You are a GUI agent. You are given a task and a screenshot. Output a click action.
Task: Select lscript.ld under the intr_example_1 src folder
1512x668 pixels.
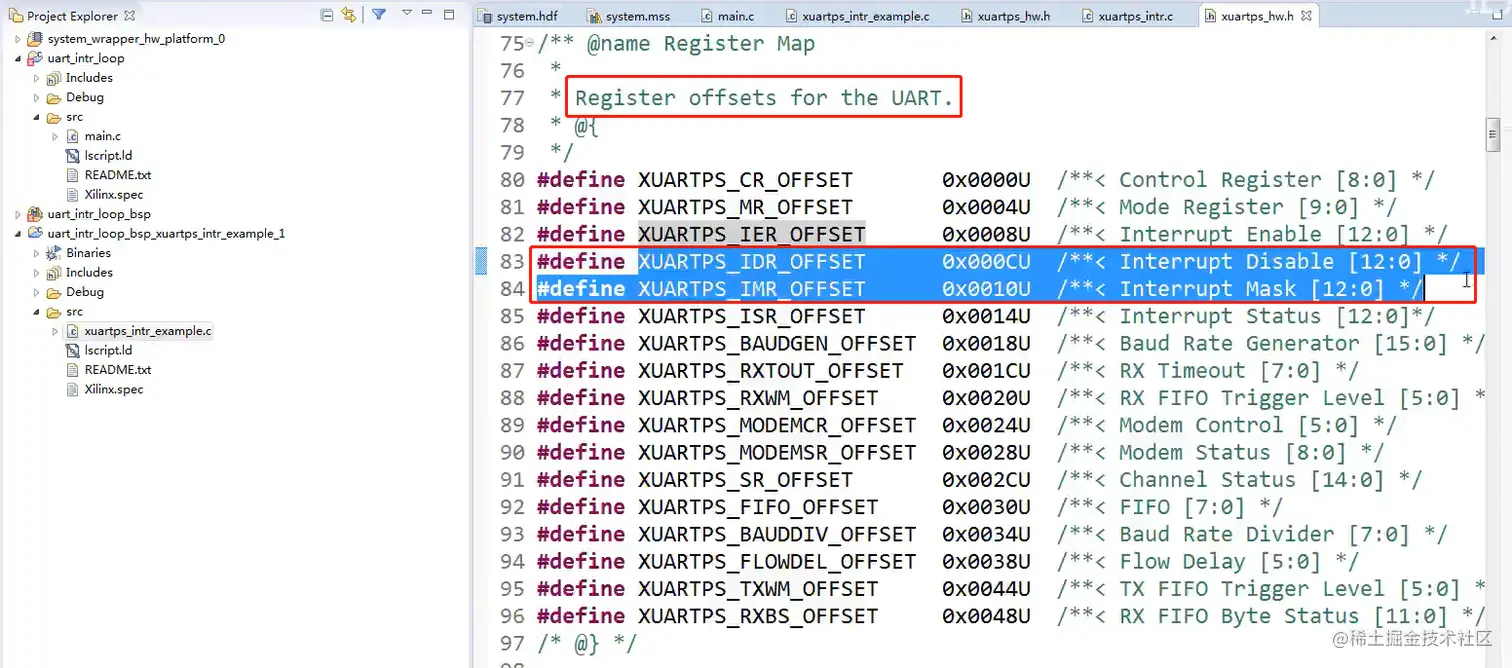click(x=108, y=350)
